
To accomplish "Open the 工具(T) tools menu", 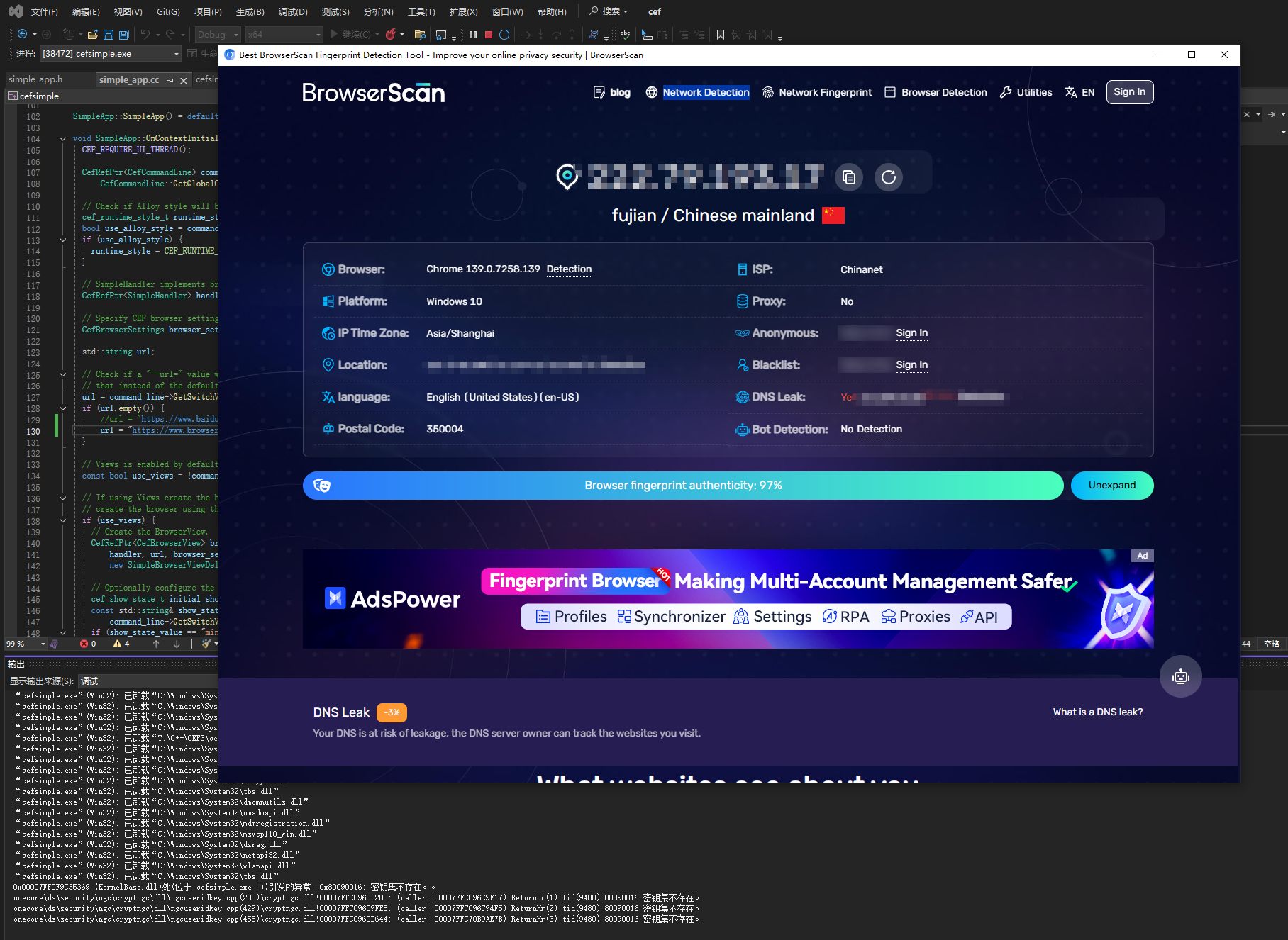I will pyautogui.click(x=421, y=11).
